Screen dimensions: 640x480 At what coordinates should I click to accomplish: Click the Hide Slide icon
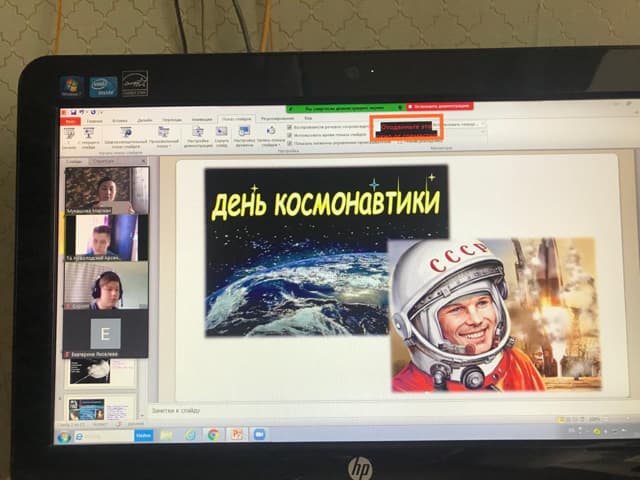pos(221,131)
